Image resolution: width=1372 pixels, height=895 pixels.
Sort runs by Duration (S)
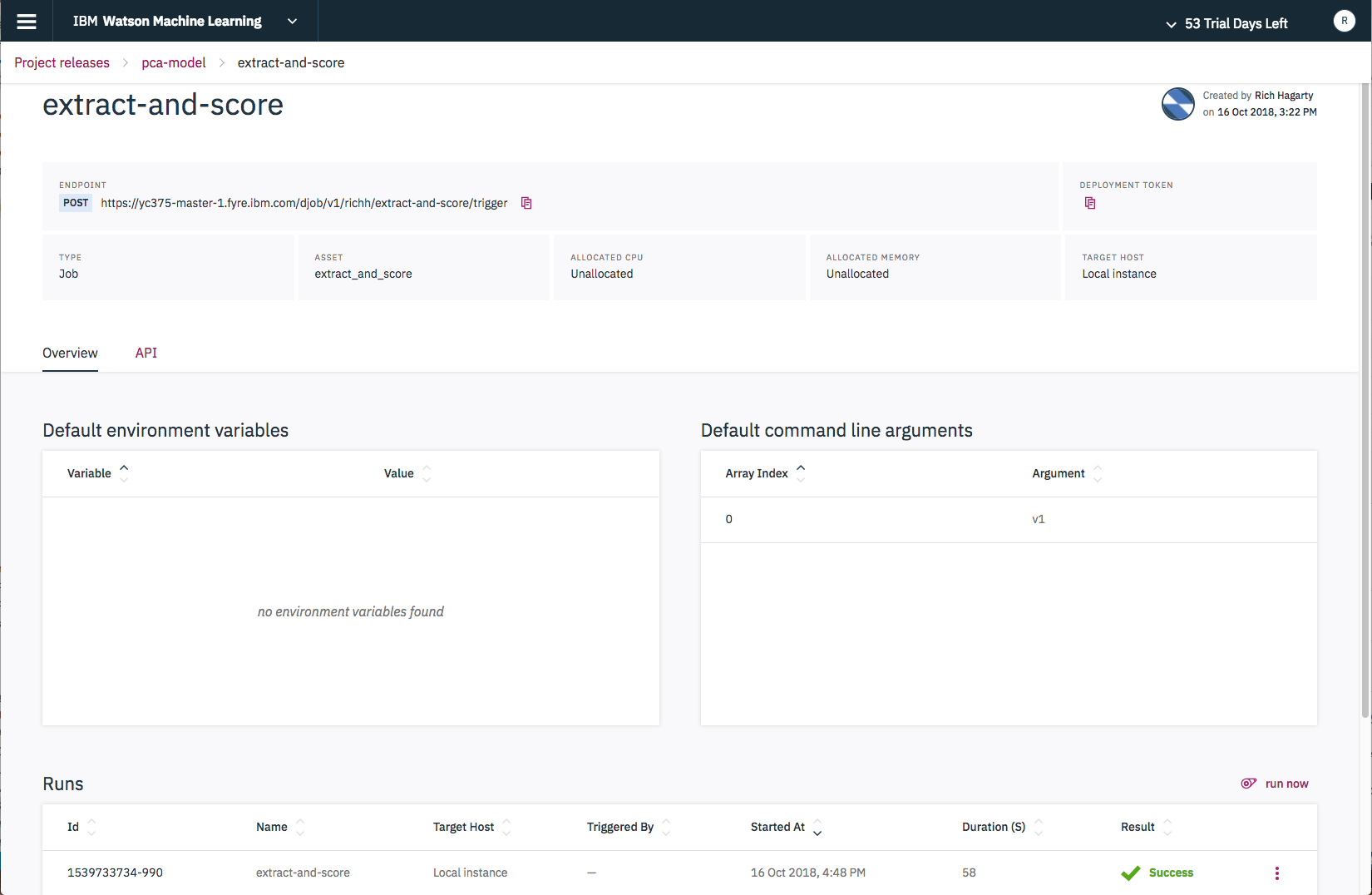1038,827
